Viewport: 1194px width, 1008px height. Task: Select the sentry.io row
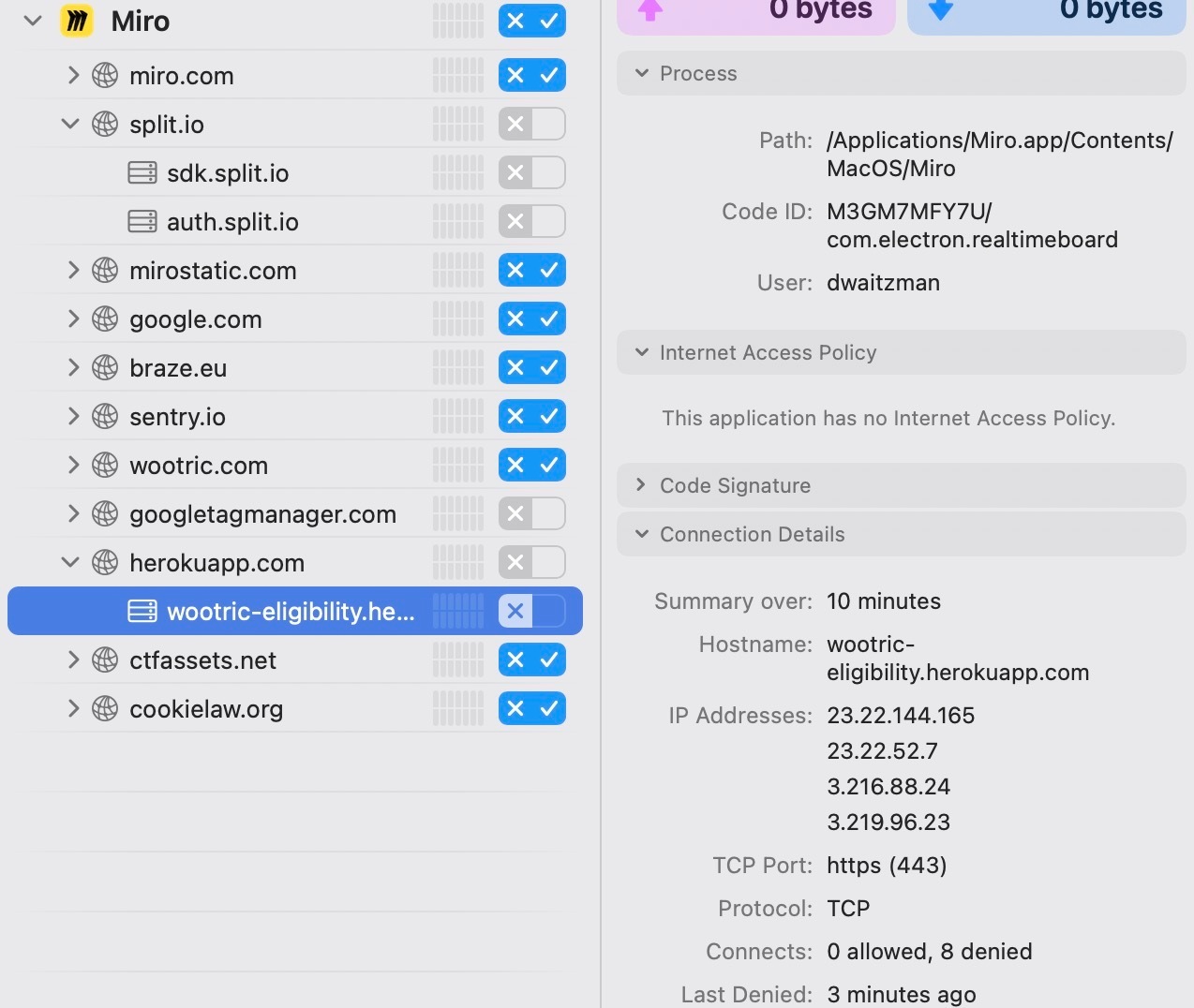point(295,416)
